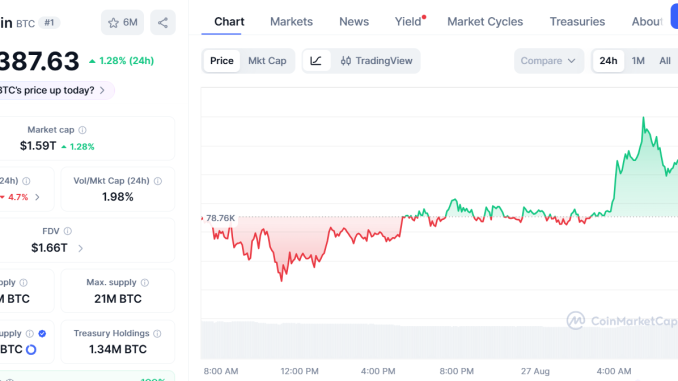The image size is (678, 381).
Task: Open Market cap info tooltip icon
Action: pos(82,130)
